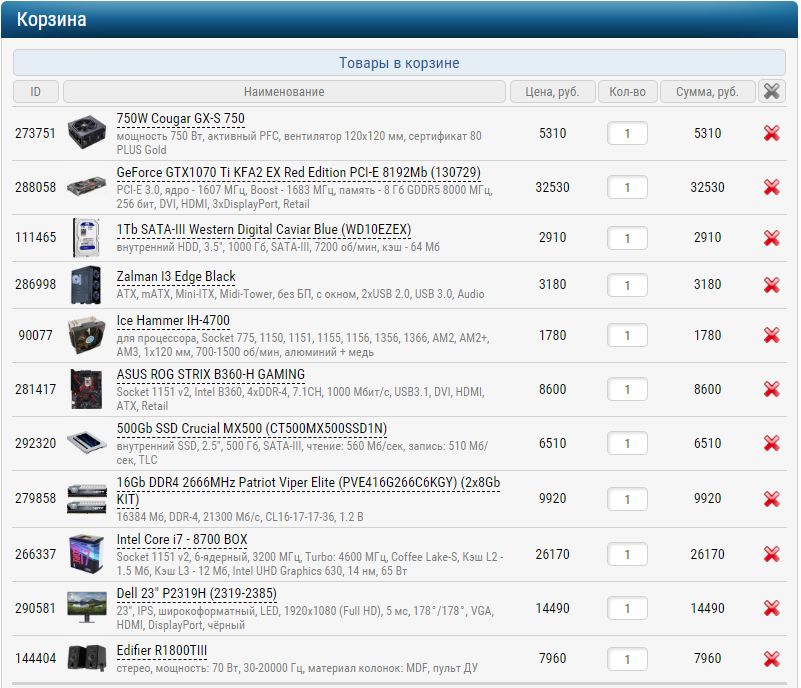This screenshot has width=801, height=688.
Task: Click product ID 288058
Action: pyautogui.click(x=35, y=187)
